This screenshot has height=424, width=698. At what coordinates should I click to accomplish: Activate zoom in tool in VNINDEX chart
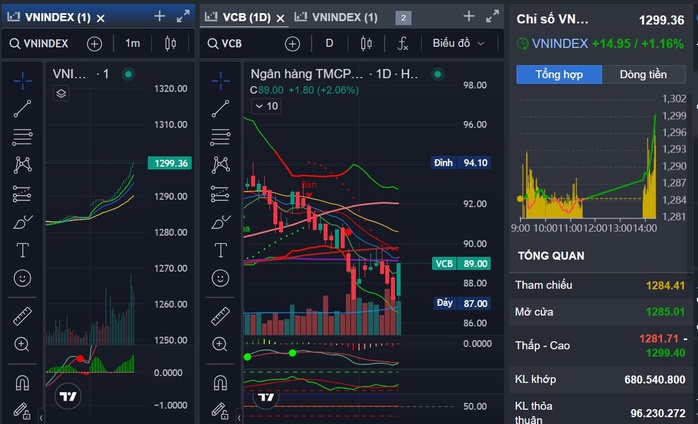tap(22, 344)
